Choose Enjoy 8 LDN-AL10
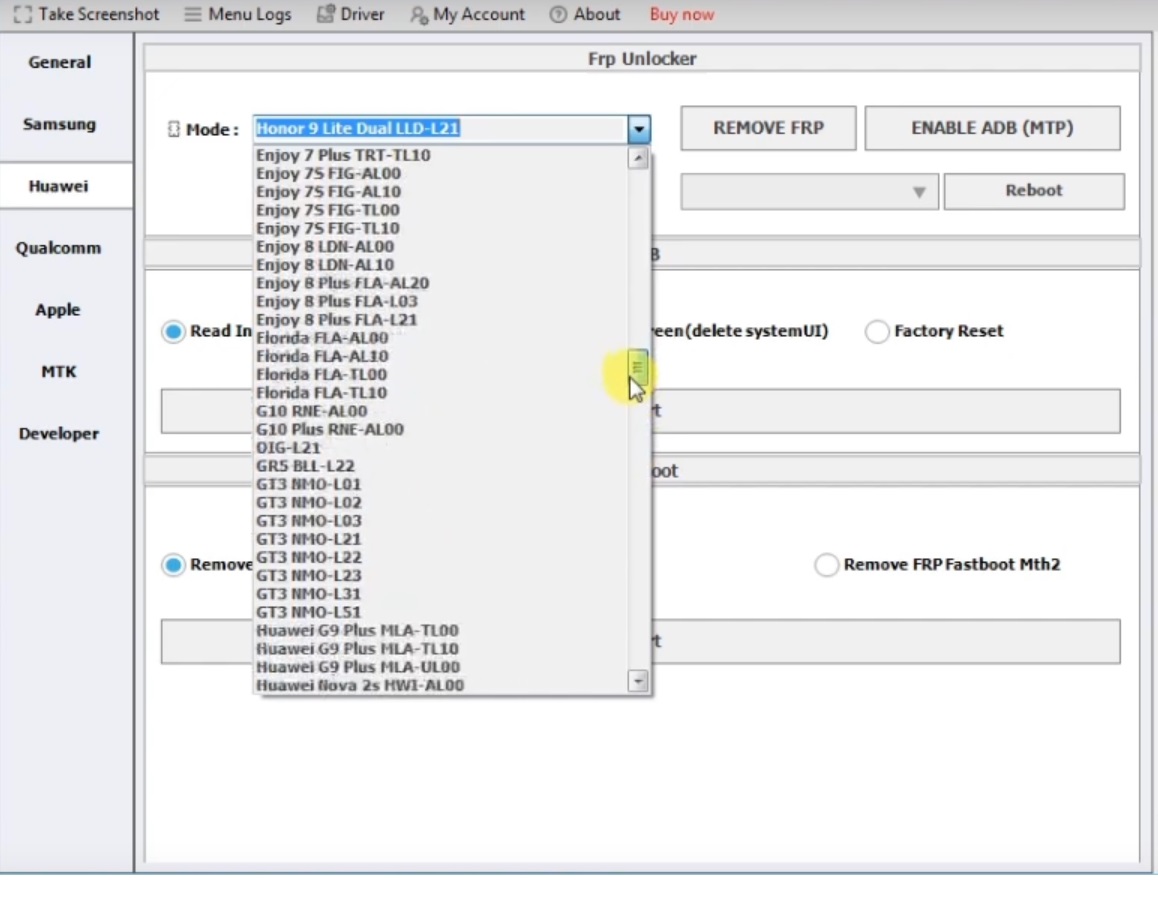Viewport: 1158px width, 910px height. [441, 264]
